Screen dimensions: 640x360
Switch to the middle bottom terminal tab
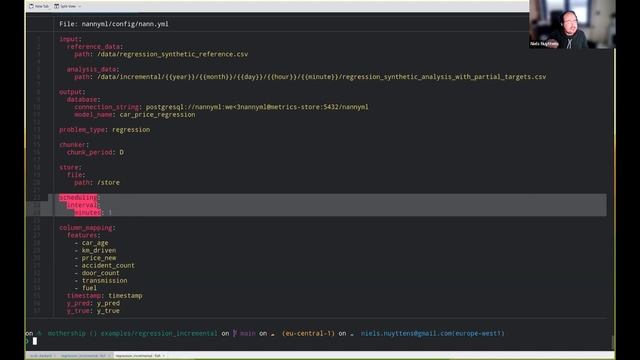point(85,356)
